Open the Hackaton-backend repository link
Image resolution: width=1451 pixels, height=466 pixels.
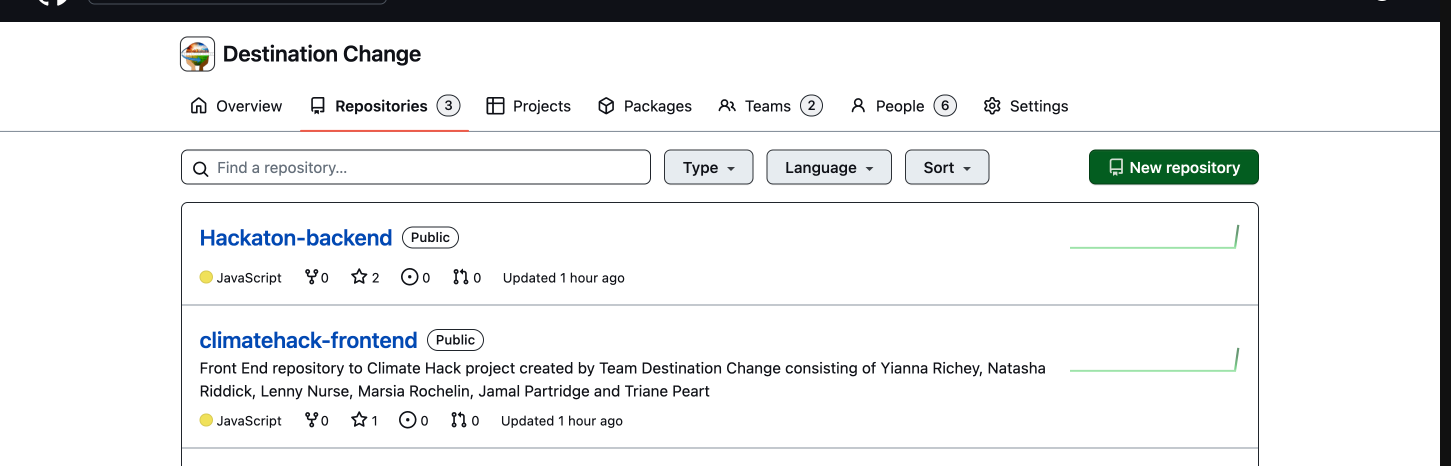coord(296,238)
